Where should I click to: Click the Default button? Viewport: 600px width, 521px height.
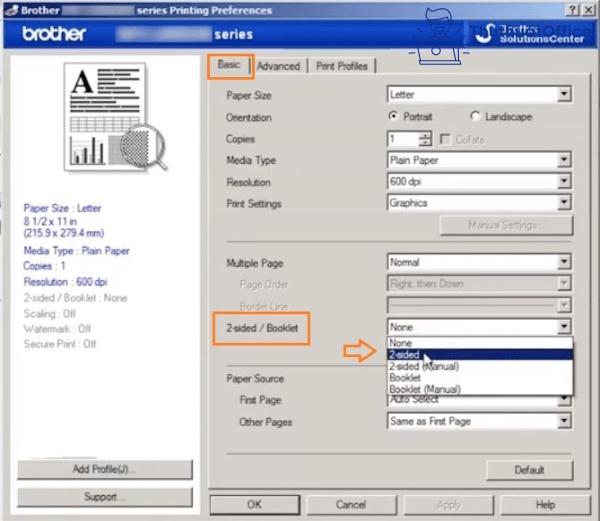point(530,470)
